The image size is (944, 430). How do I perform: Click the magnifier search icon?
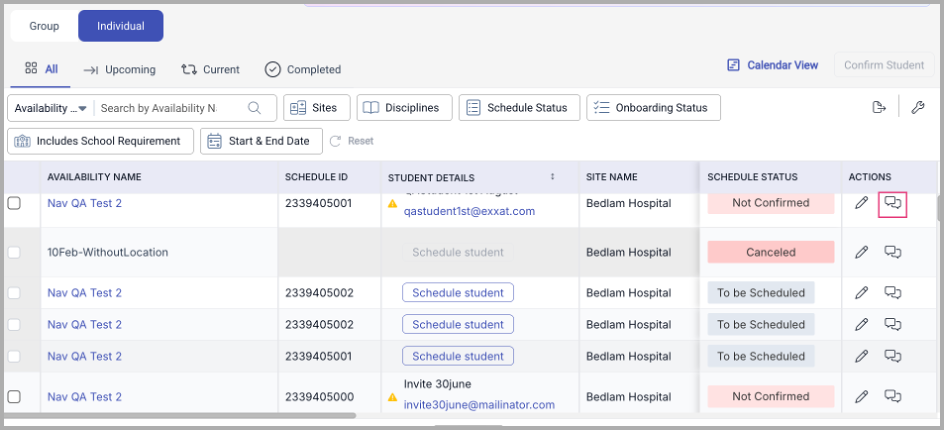point(254,108)
